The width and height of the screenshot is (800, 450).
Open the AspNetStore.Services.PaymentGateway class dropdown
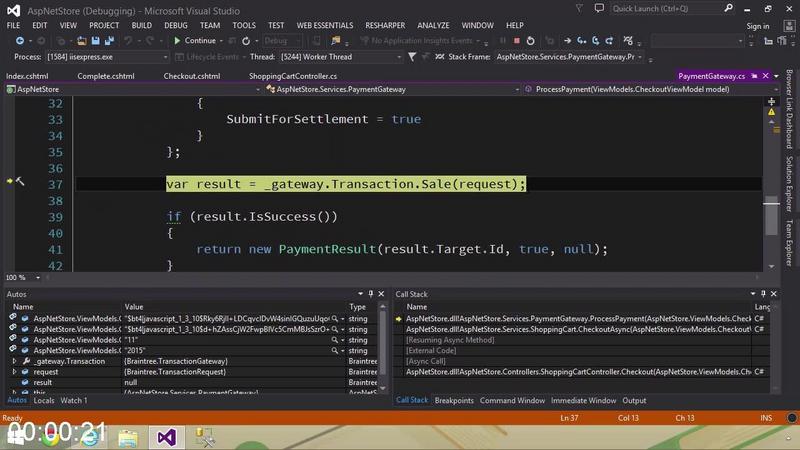coord(392,89)
